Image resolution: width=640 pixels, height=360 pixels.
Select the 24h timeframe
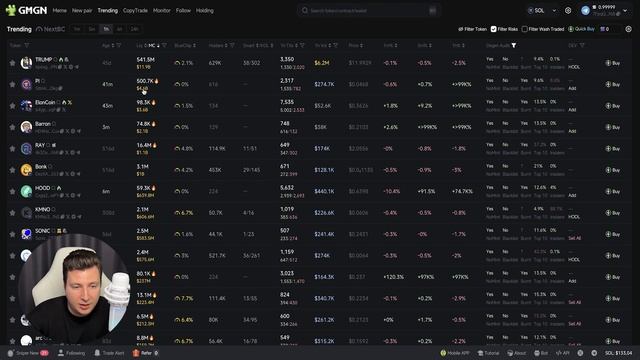134,29
